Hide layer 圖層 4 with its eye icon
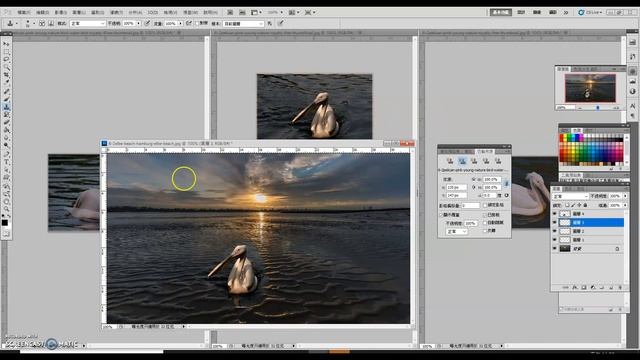The width and height of the screenshot is (640, 360). (554, 213)
